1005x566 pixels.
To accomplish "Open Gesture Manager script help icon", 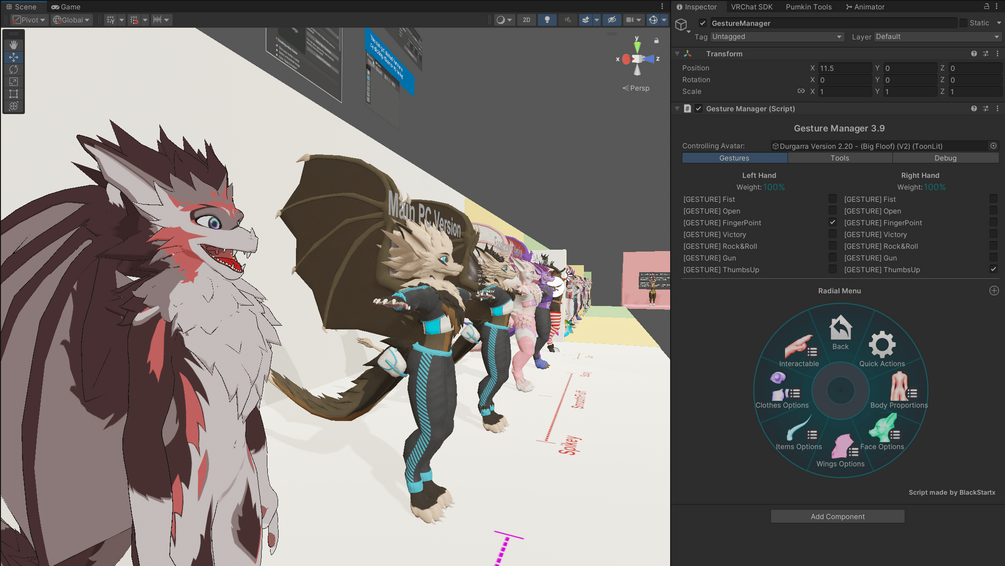I will [x=974, y=109].
